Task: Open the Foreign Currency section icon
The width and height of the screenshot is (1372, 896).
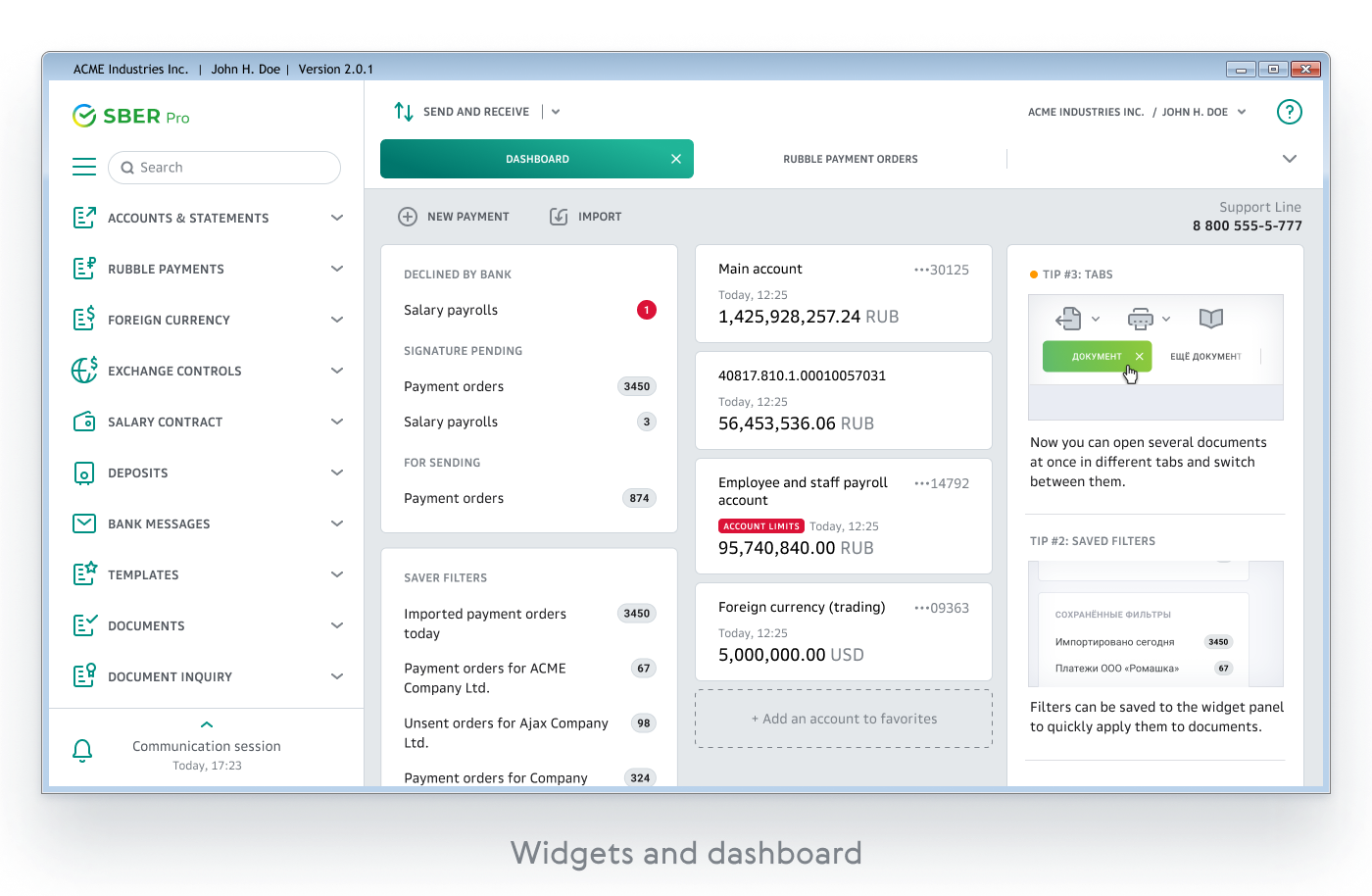Action: (84, 320)
